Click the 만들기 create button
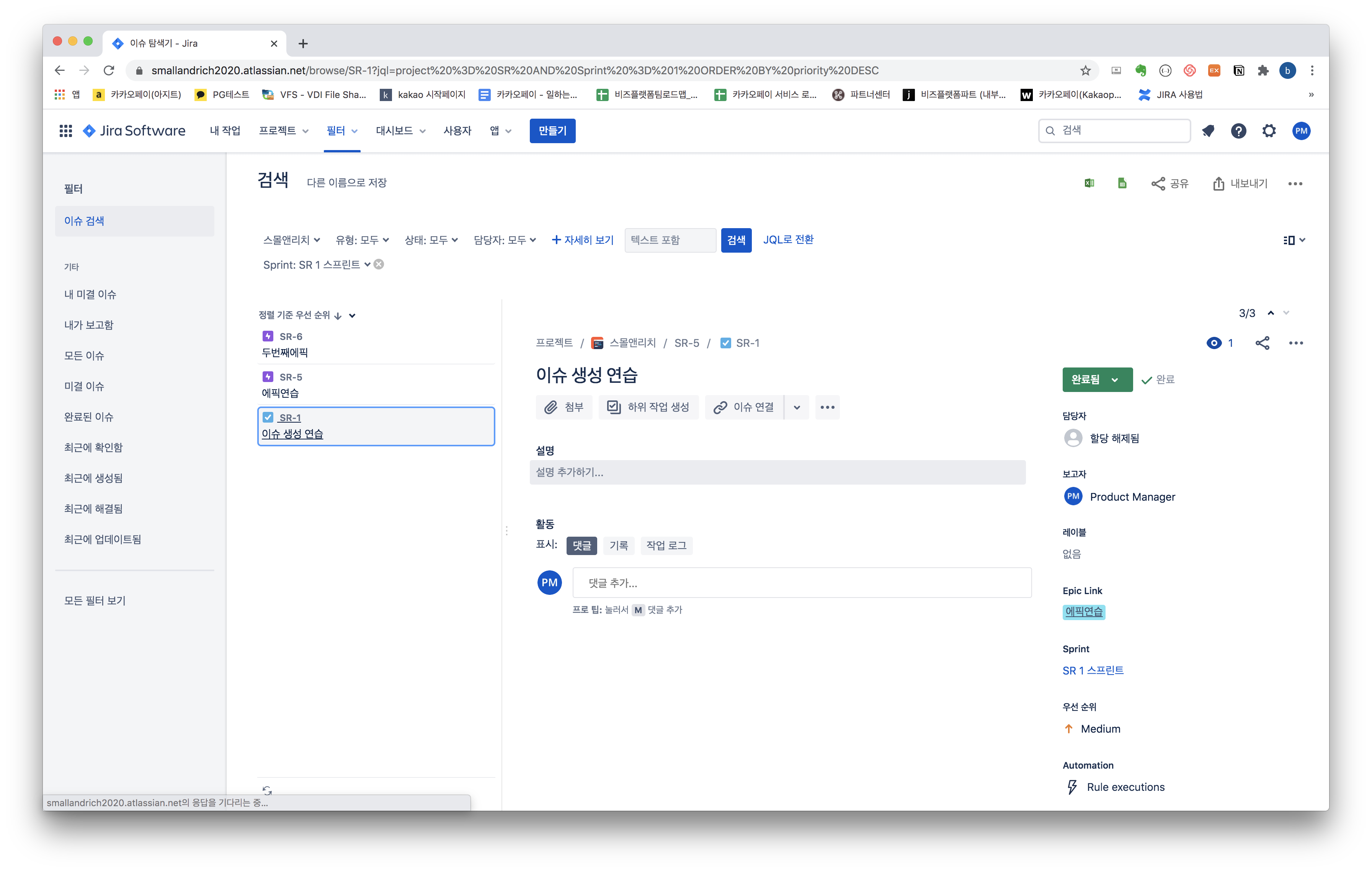This screenshot has width=1372, height=872. [552, 131]
